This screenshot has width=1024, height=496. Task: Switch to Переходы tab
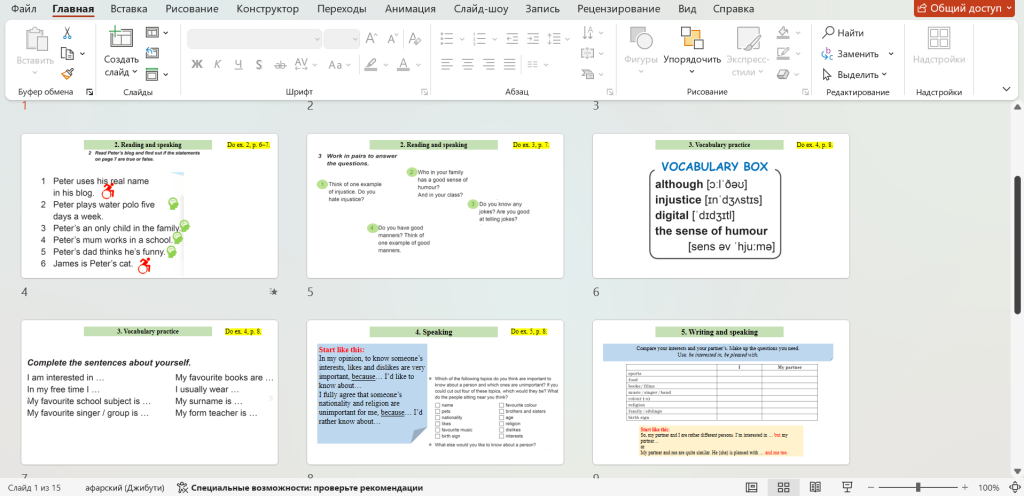[342, 9]
